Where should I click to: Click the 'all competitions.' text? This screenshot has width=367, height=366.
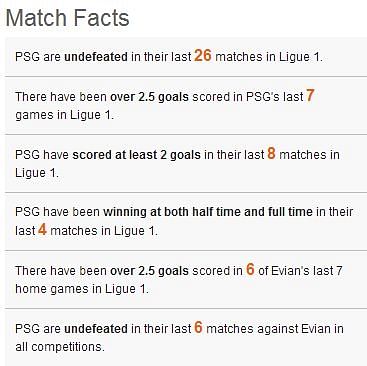click(60, 347)
